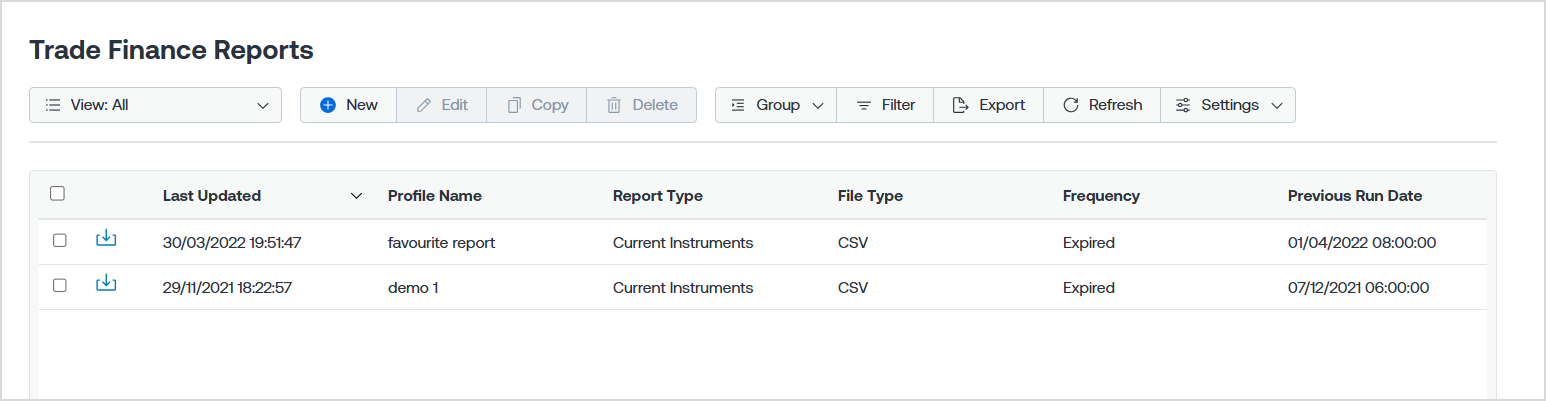
Task: Download the favourite report file
Action: pyautogui.click(x=106, y=239)
